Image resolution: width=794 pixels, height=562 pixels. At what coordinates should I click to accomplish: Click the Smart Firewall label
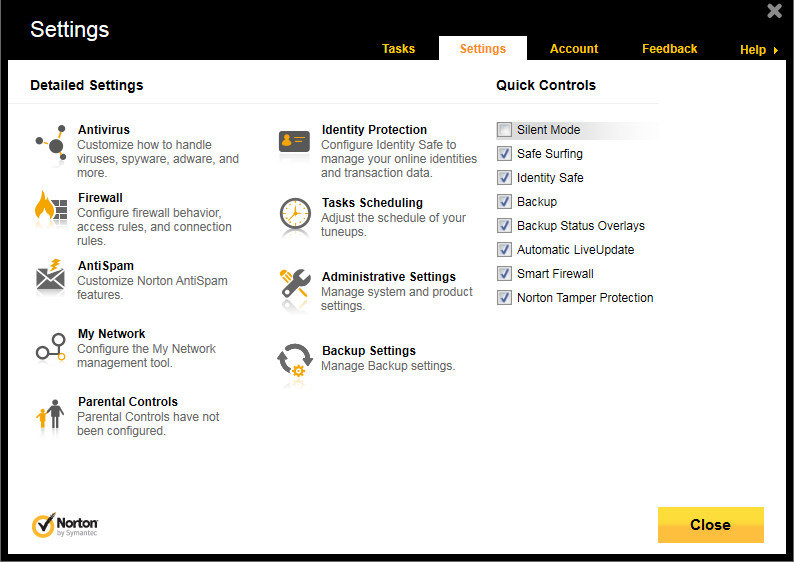pos(555,273)
